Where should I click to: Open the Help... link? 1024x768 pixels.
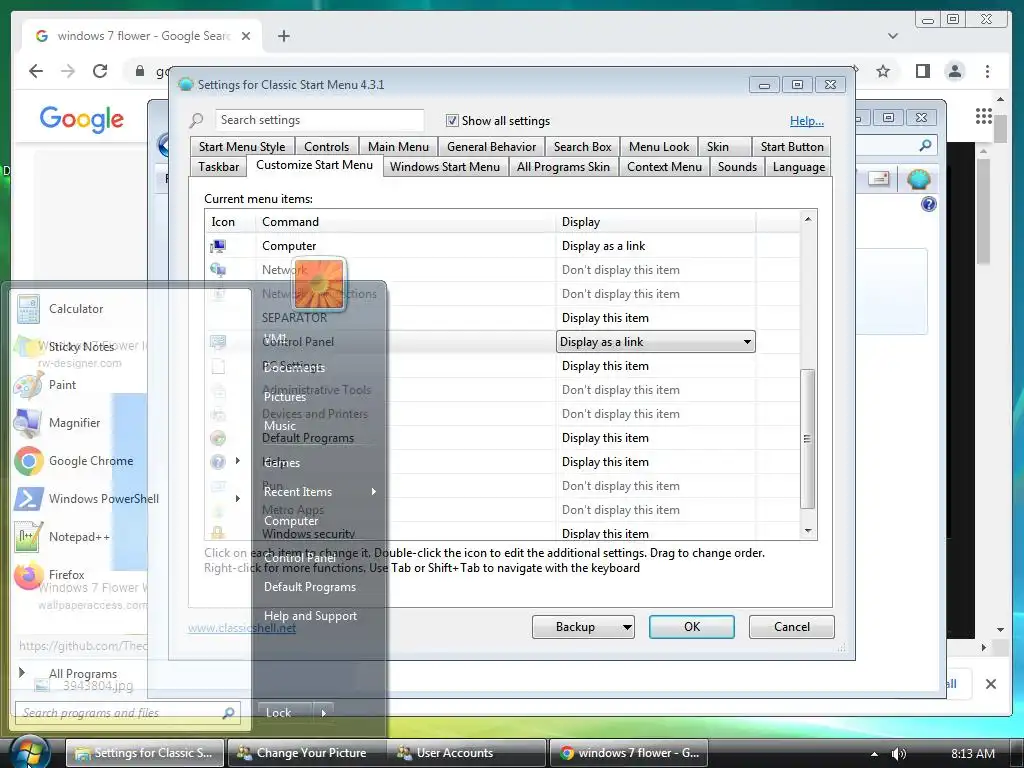(x=807, y=121)
